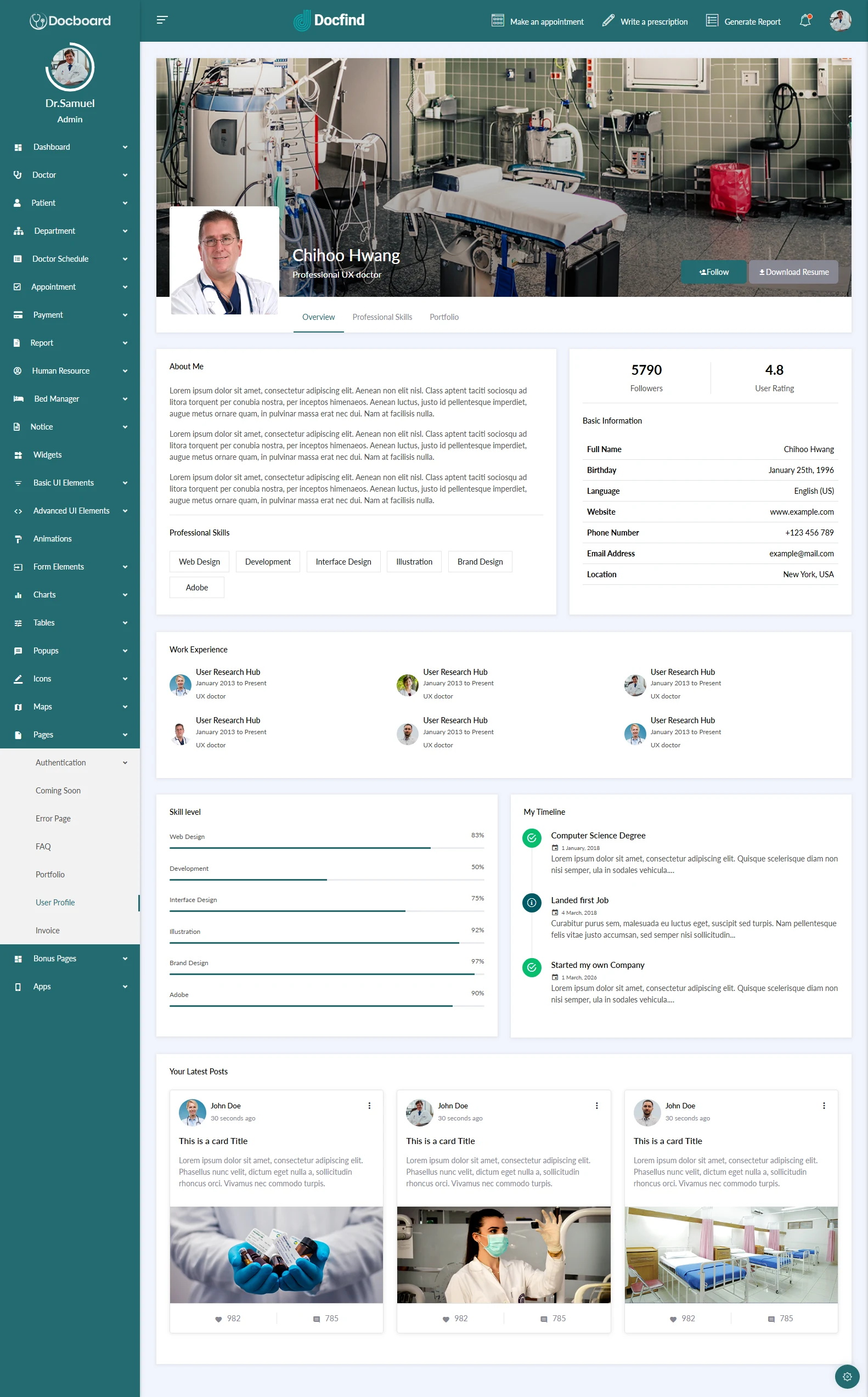Click the Docboard logo
The width and height of the screenshot is (868, 1397).
point(70,21)
